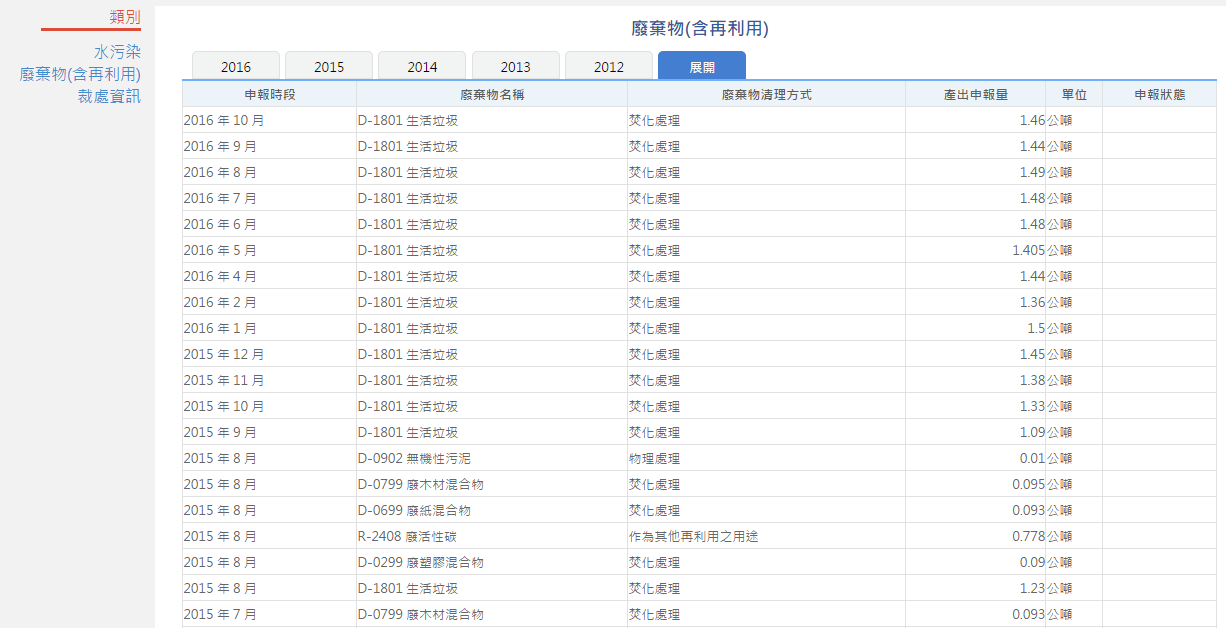Select the 2015 年 7 月 cell

click(x=269, y=614)
